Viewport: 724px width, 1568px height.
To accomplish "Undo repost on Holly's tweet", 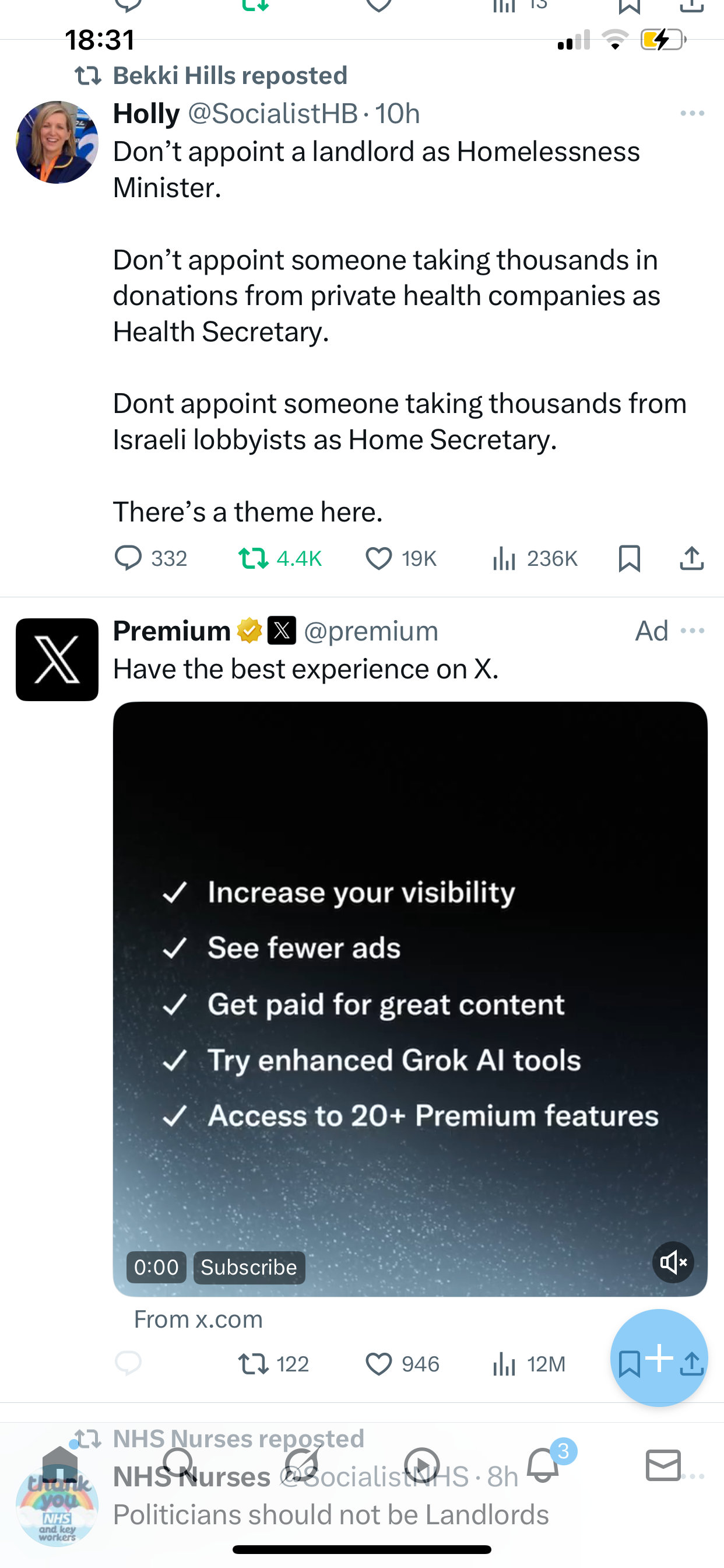I will click(x=253, y=558).
